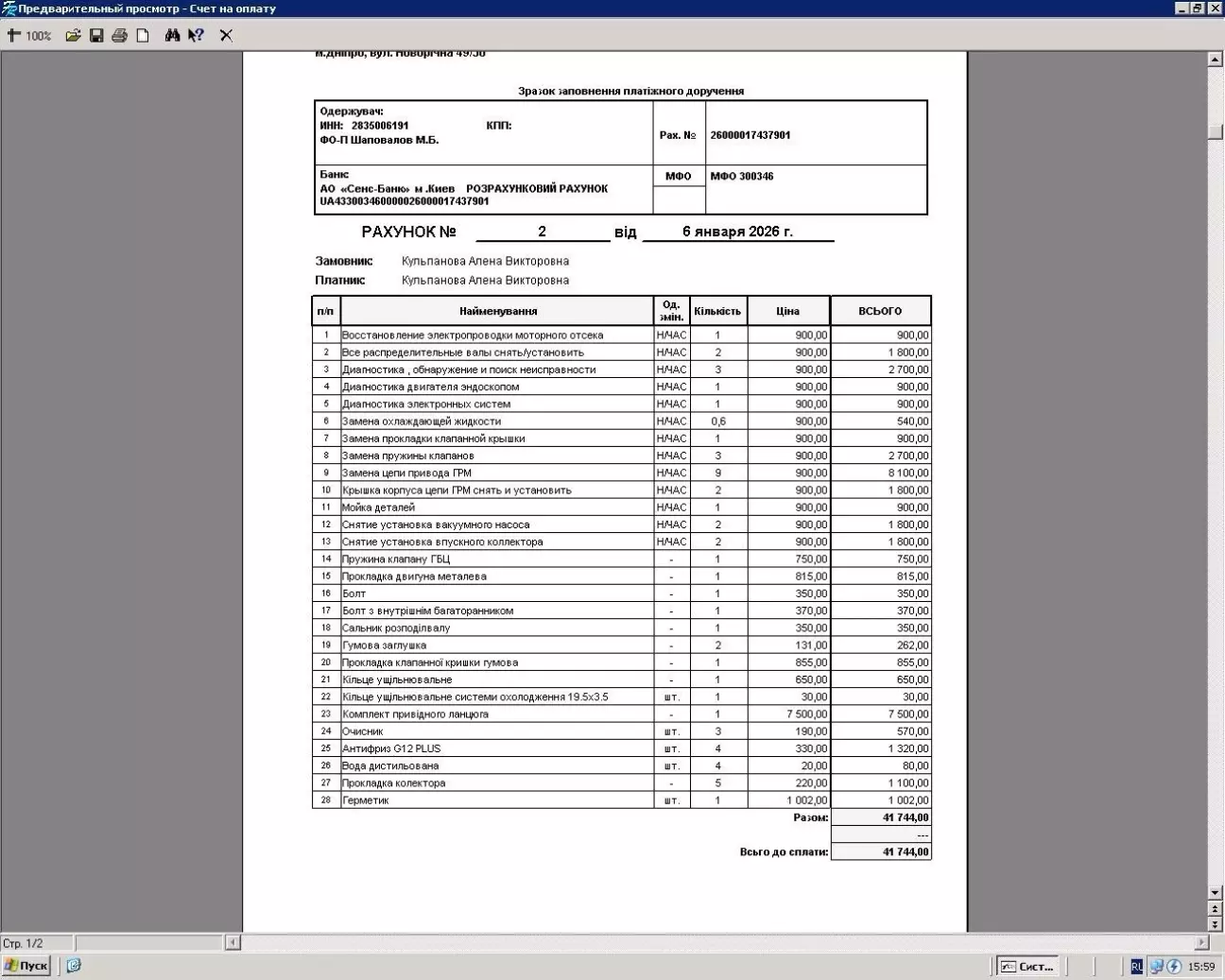Viewport: 1225px width, 980px height.
Task: Print the invoice using the printer icon
Action: pos(119,36)
